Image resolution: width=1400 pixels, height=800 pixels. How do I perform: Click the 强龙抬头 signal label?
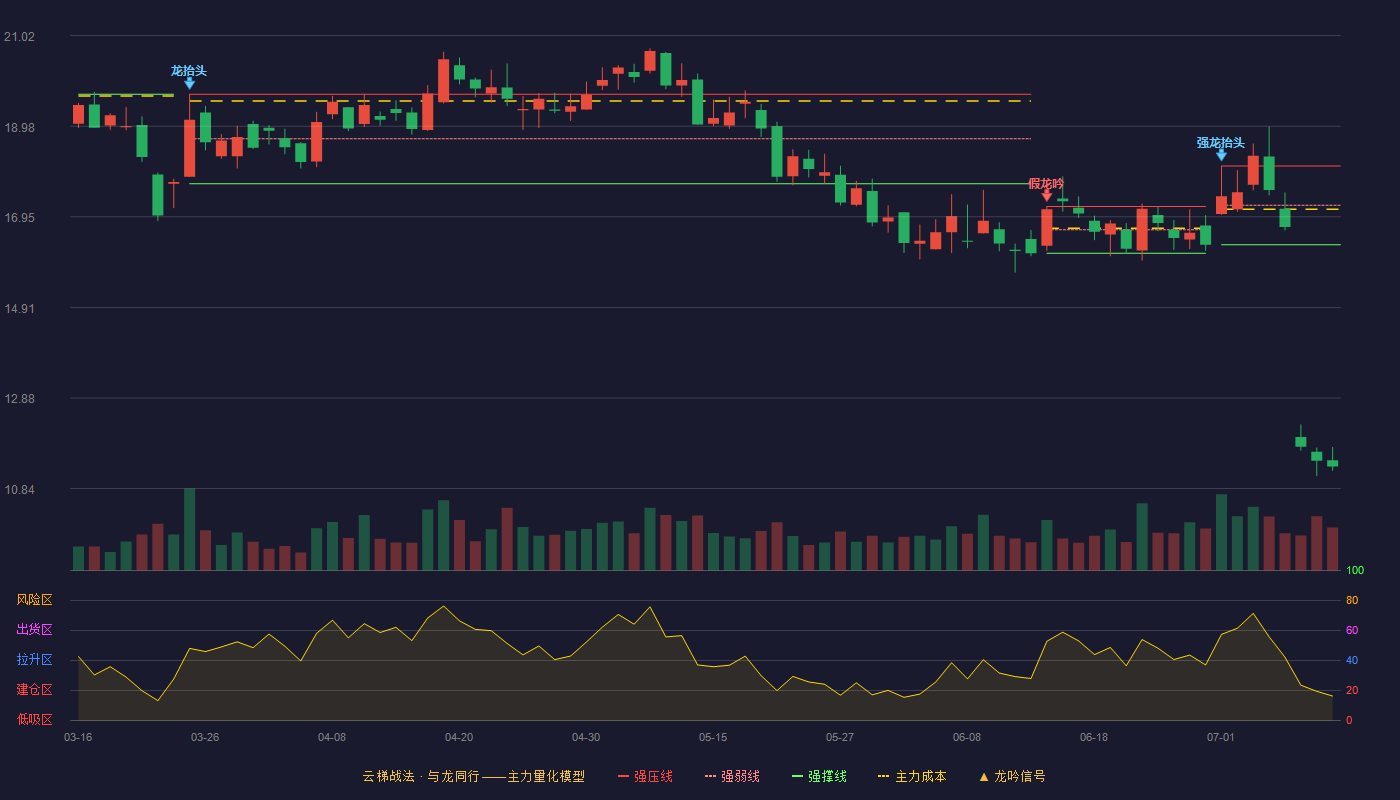tap(1221, 142)
